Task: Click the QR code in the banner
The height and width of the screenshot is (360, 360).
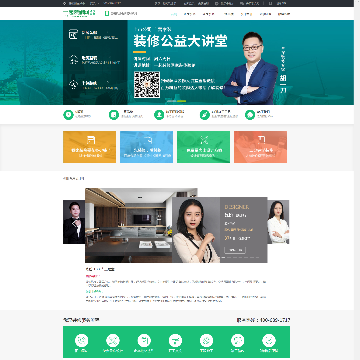Action: click(147, 85)
